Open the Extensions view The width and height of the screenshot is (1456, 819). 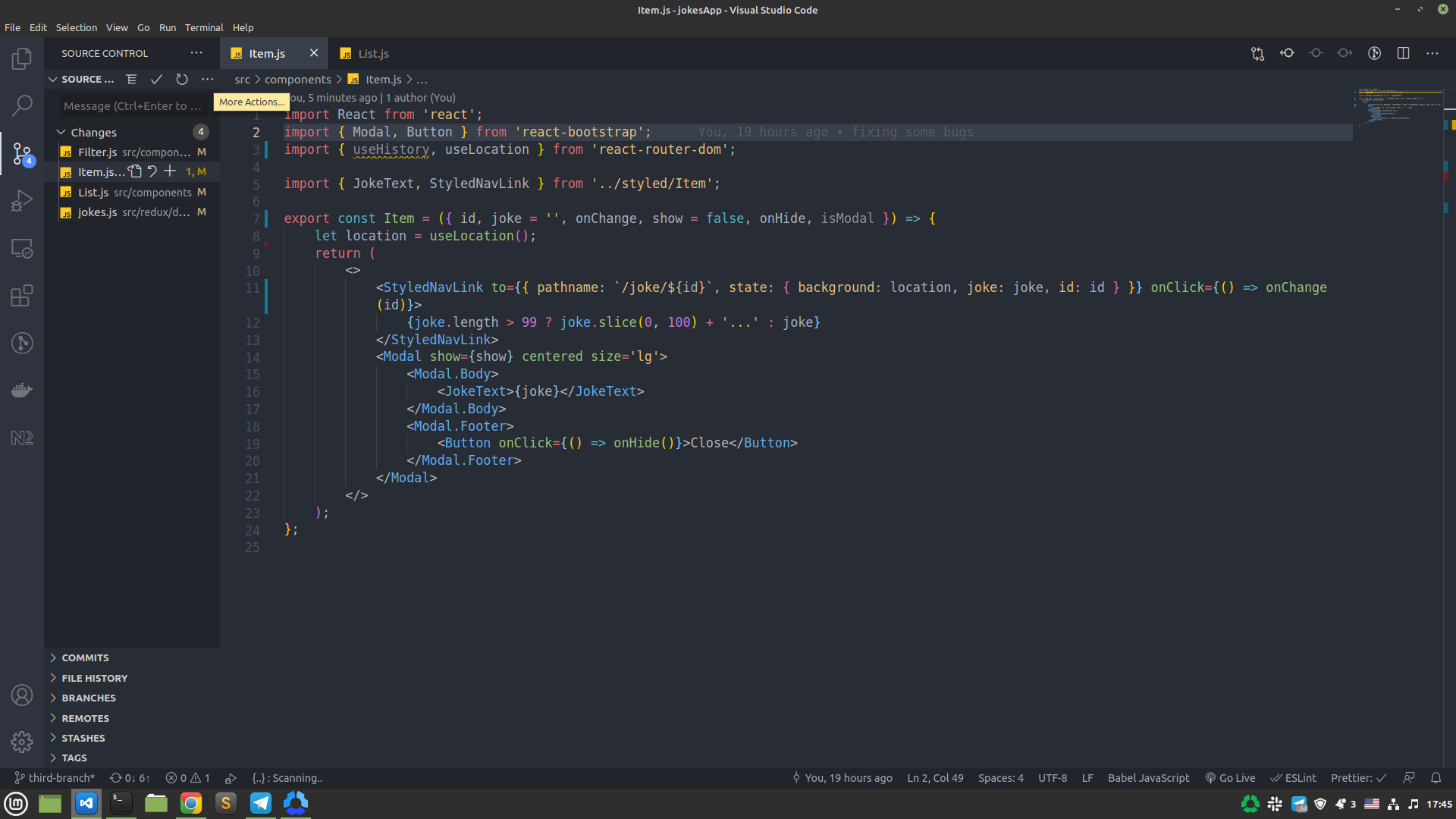(22, 296)
